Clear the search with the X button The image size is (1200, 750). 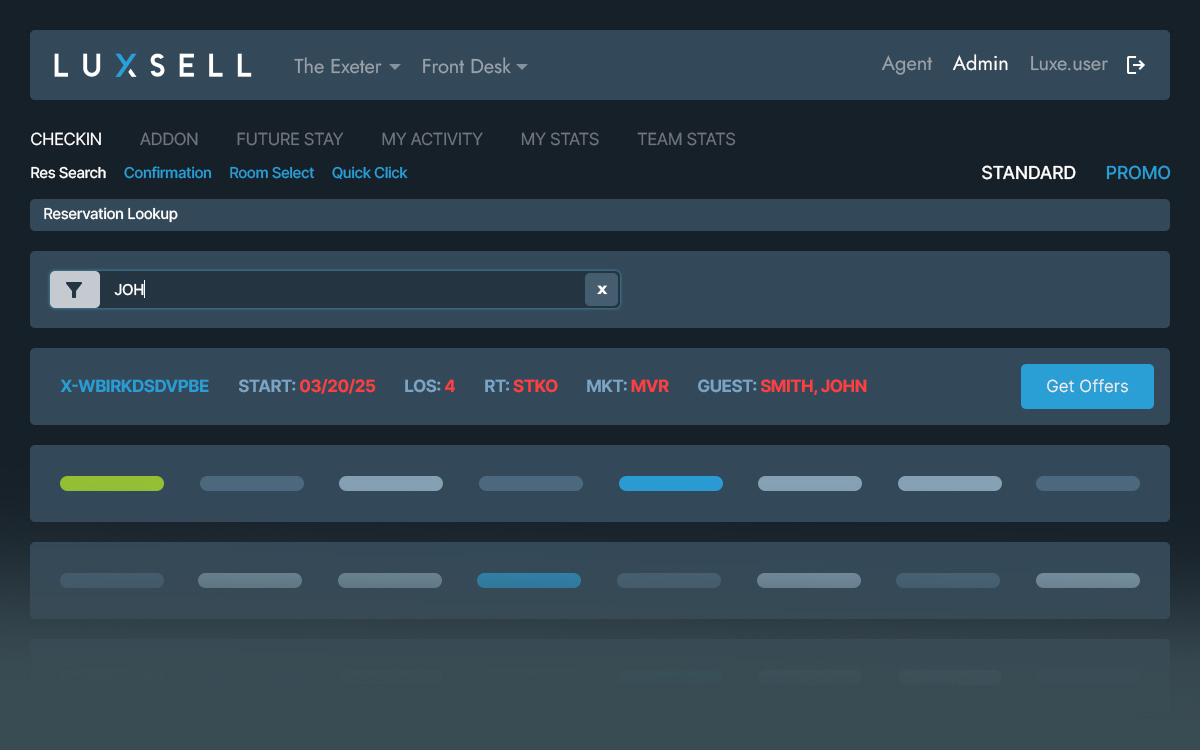[x=601, y=290]
